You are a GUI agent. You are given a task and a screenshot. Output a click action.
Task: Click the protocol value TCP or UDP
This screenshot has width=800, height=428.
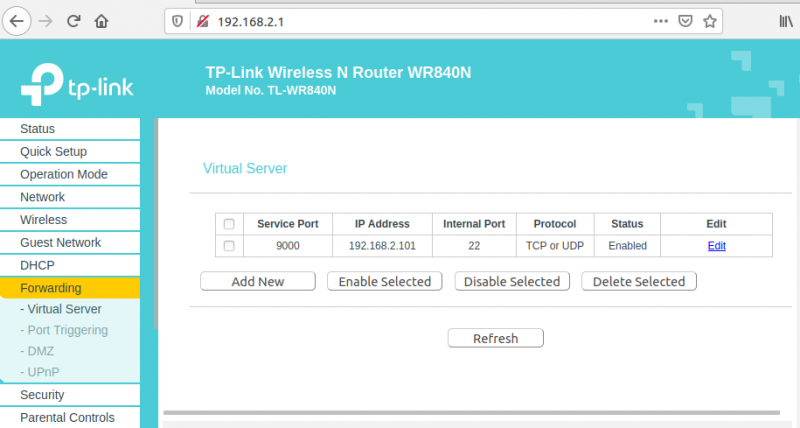pyautogui.click(x=555, y=246)
